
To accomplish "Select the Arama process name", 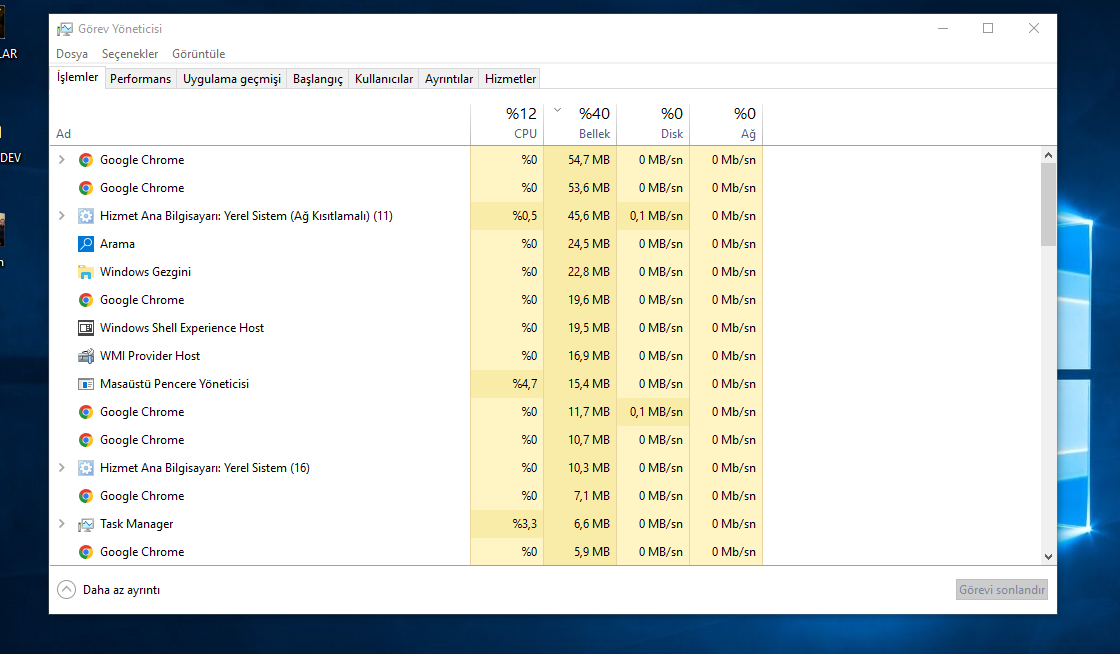I will point(117,243).
